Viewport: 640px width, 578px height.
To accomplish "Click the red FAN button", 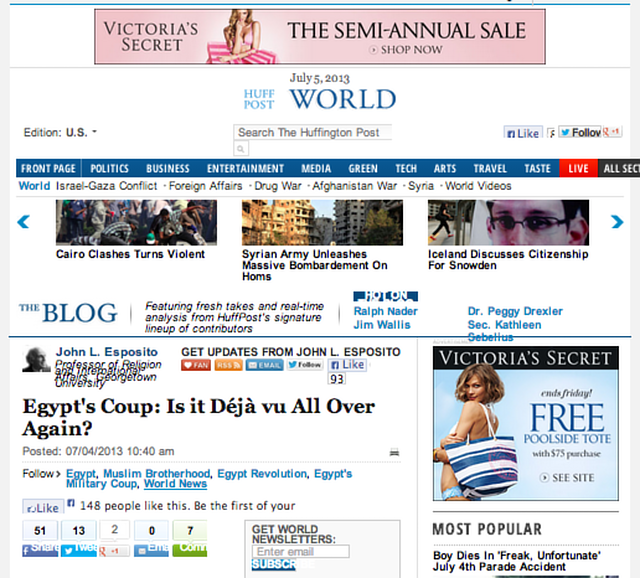I will click(x=196, y=365).
